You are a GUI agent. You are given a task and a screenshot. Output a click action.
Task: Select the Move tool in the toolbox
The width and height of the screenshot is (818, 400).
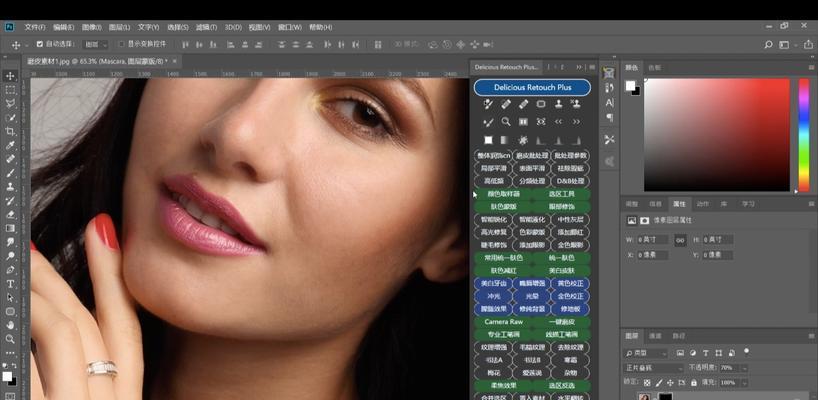click(x=10, y=76)
